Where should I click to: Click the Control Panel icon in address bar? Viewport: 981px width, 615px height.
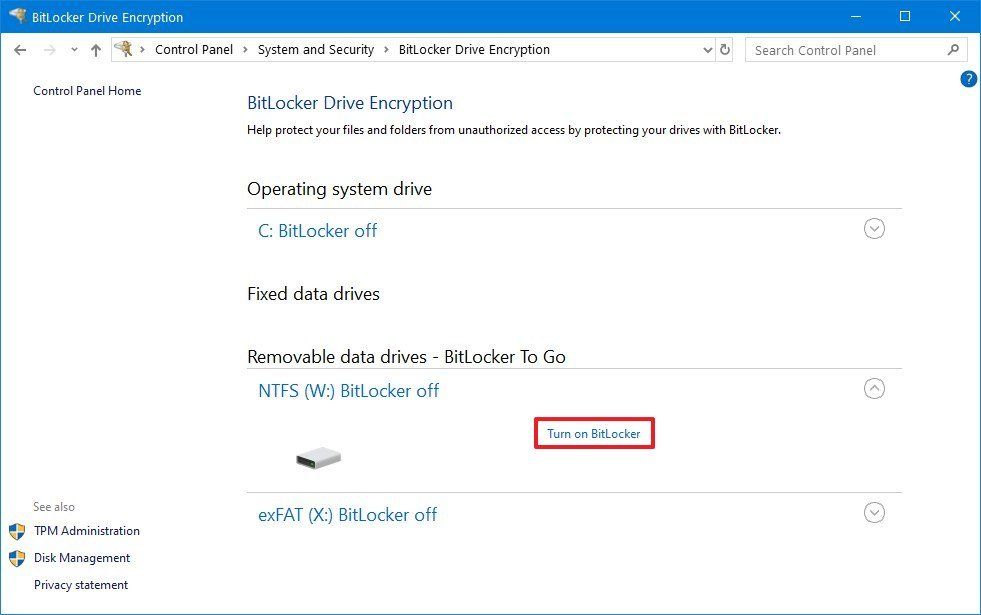point(124,49)
